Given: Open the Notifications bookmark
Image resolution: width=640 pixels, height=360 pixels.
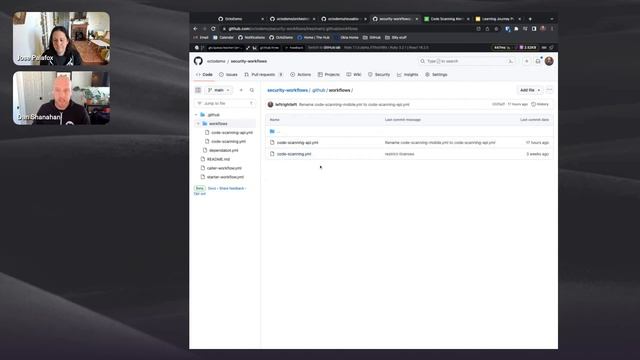Looking at the screenshot, I should (x=251, y=38).
